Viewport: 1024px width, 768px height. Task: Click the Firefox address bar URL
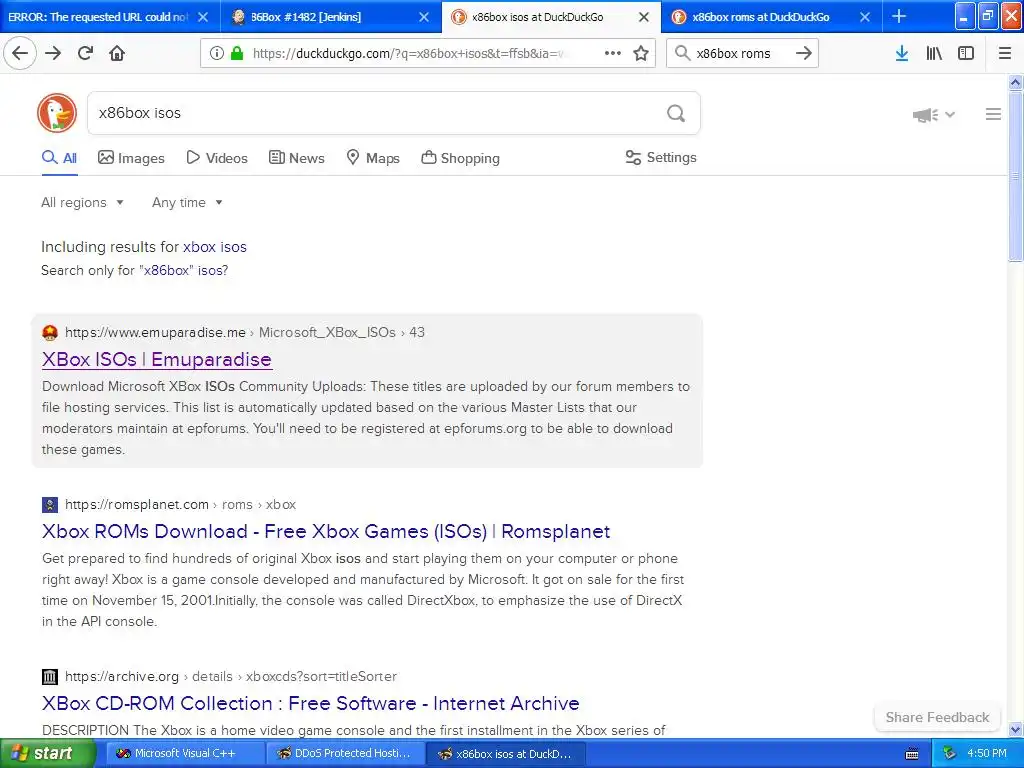pos(408,53)
